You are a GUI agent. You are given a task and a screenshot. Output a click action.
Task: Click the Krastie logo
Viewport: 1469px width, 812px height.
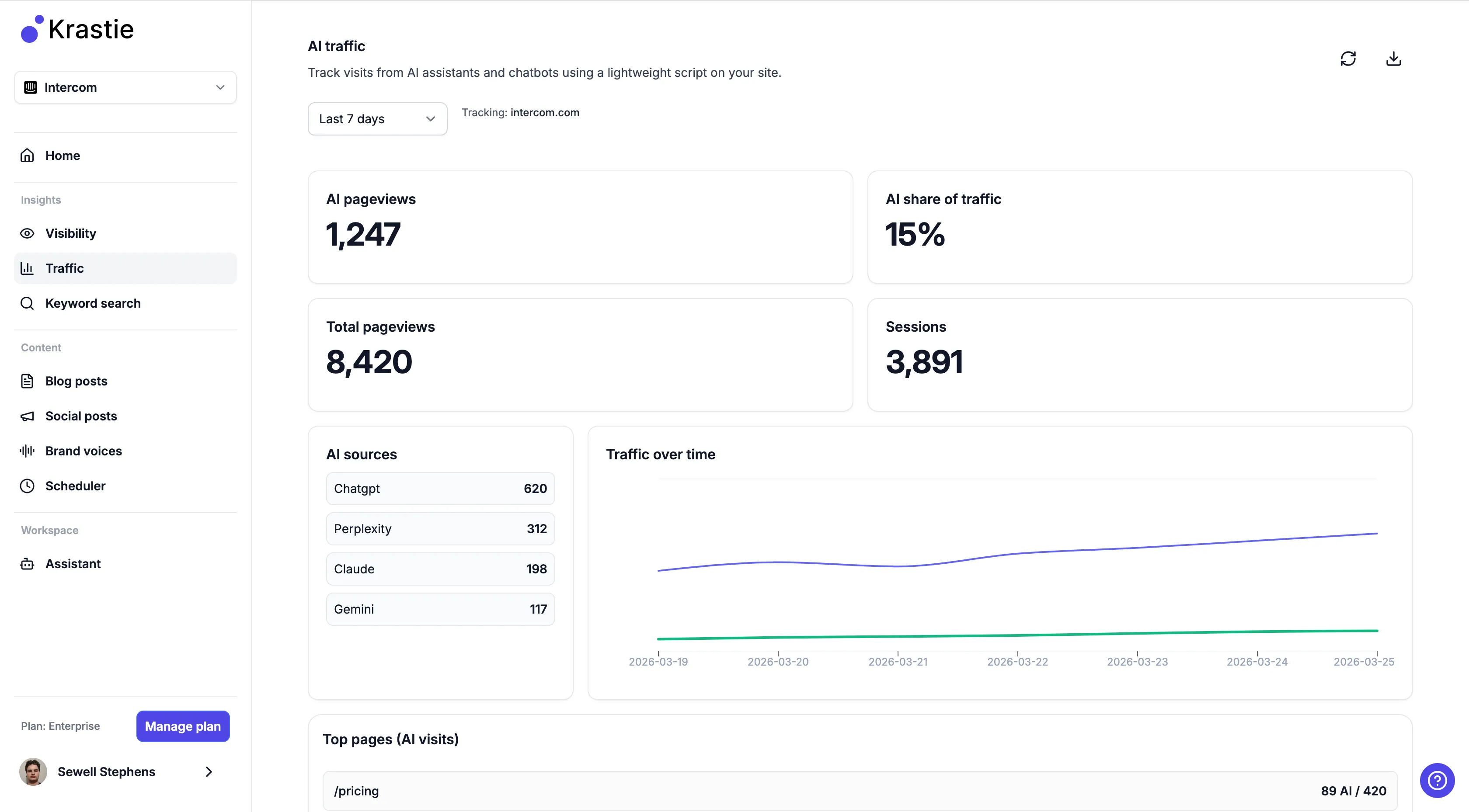pyautogui.click(x=77, y=28)
